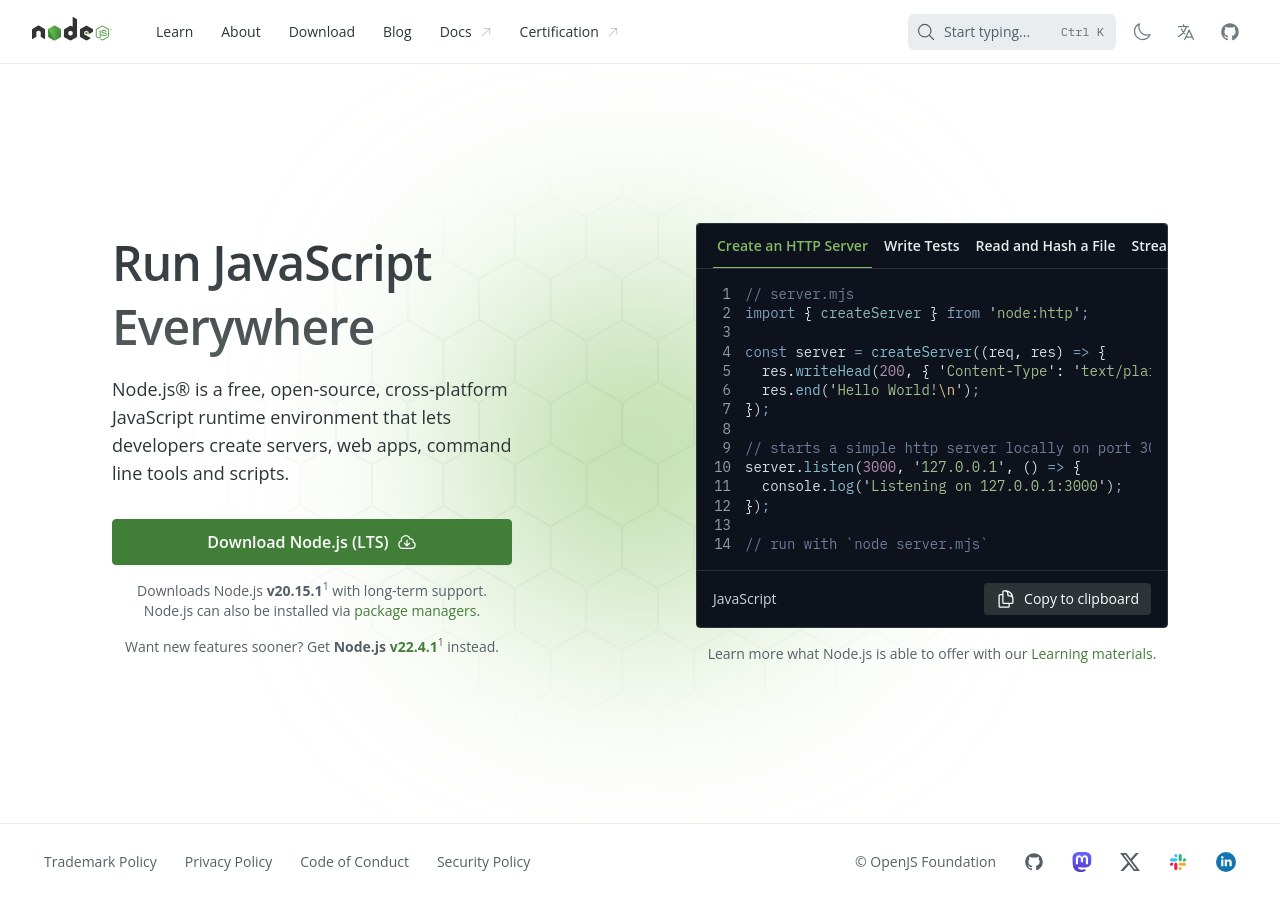Select the Read and Hash a File tab
Viewport: 1280px width, 900px height.
point(1045,246)
